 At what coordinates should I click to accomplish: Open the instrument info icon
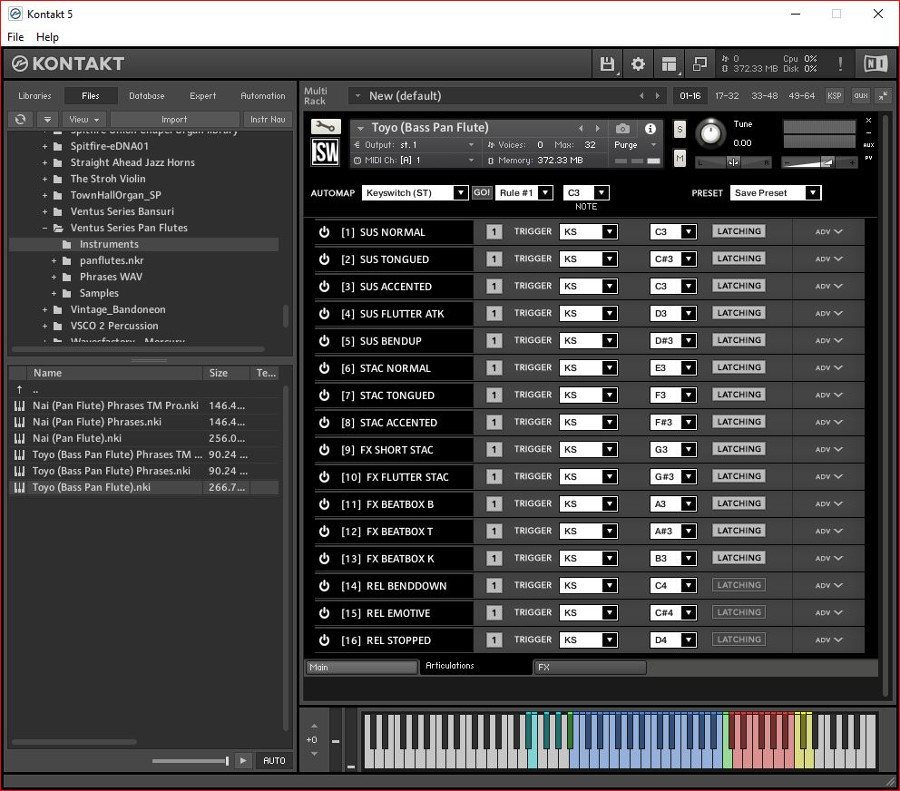[650, 129]
